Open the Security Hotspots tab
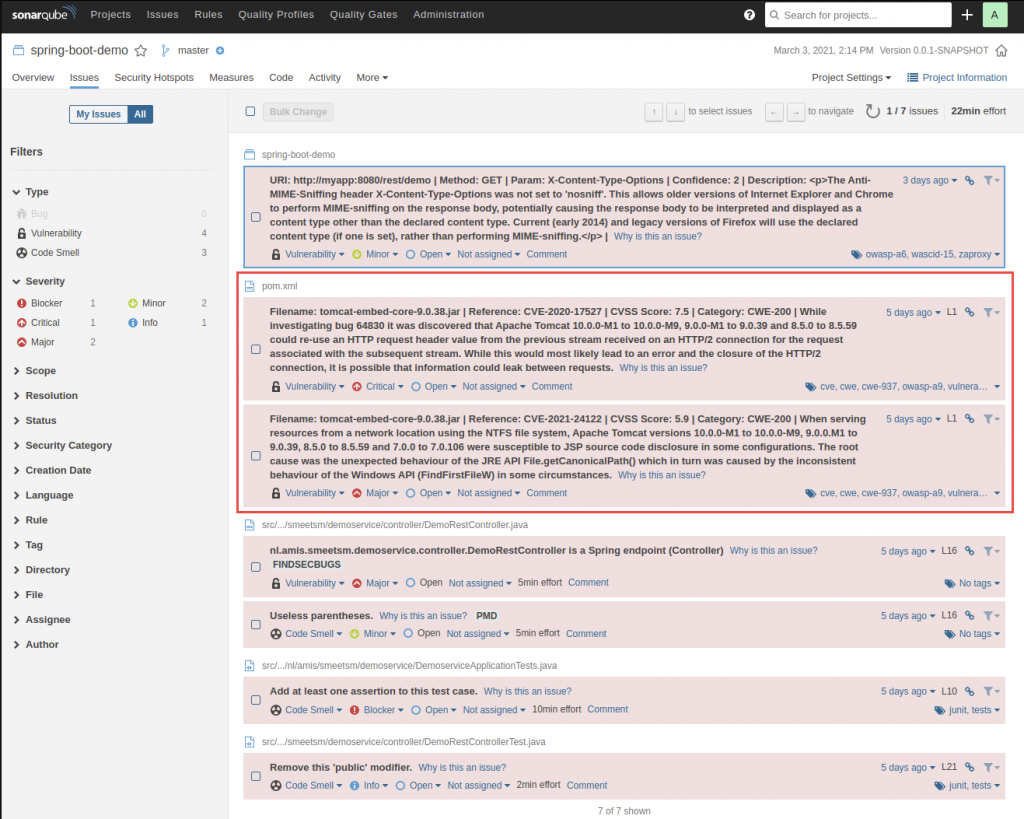 (x=153, y=77)
